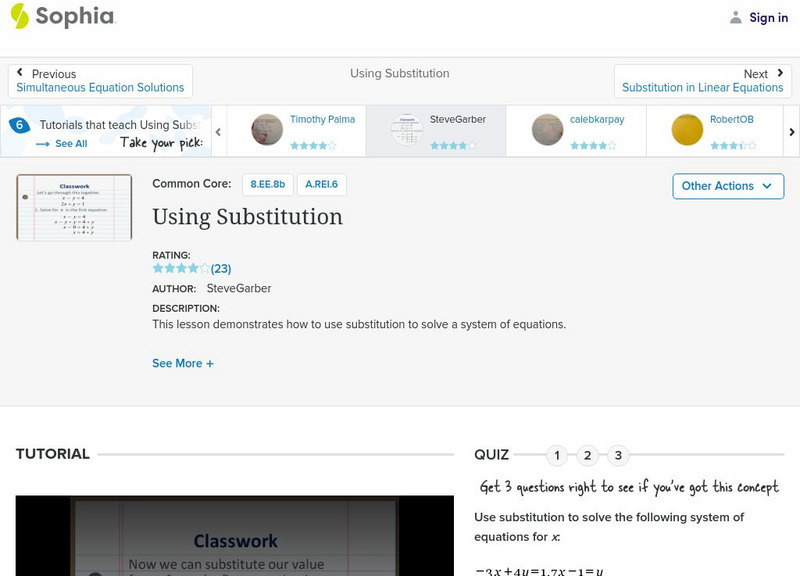Open calebkarpay's tutorial avatar
Screen dimensions: 800x576
tap(546, 127)
